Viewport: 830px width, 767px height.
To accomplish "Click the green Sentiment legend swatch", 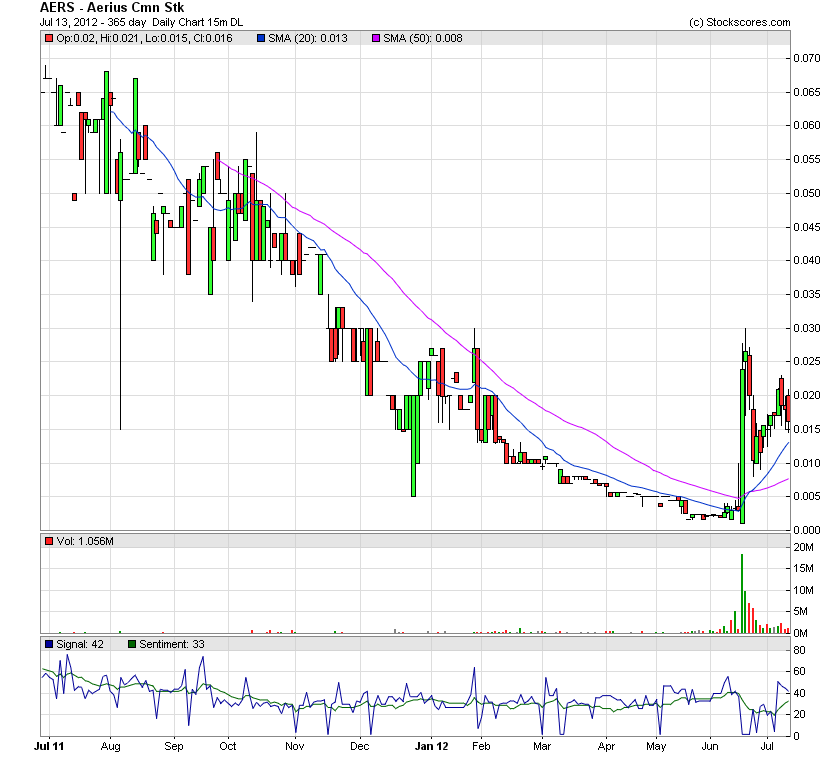I will 132,644.
